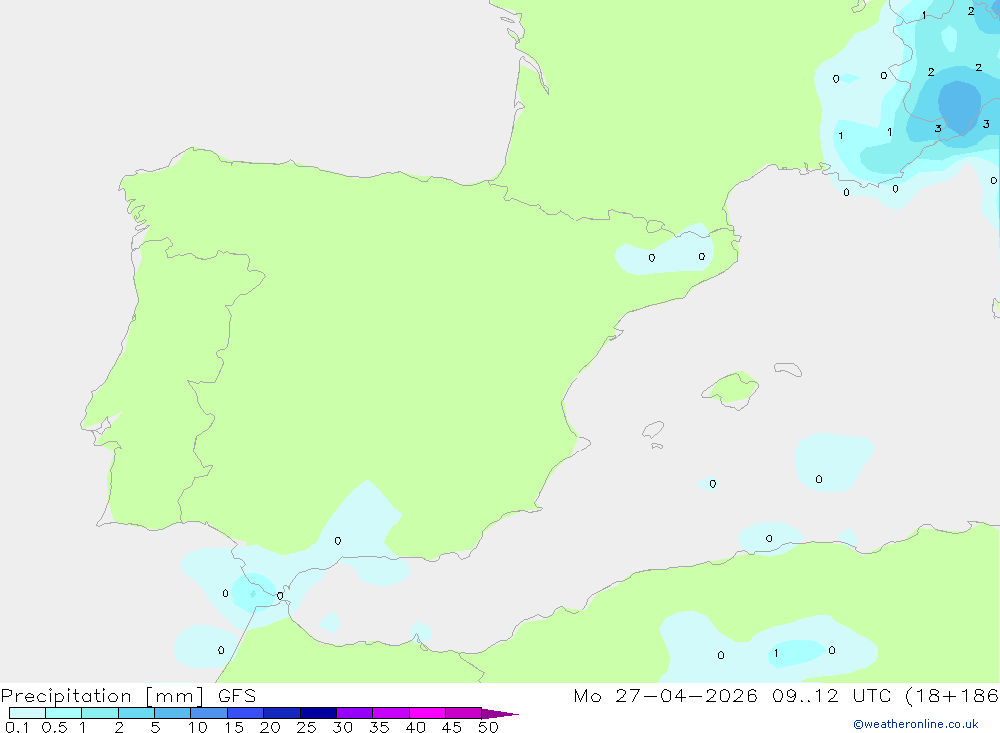This screenshot has height=733, width=1000.
Task: Click the (18+186 forecast offset text
Action: point(952,695)
